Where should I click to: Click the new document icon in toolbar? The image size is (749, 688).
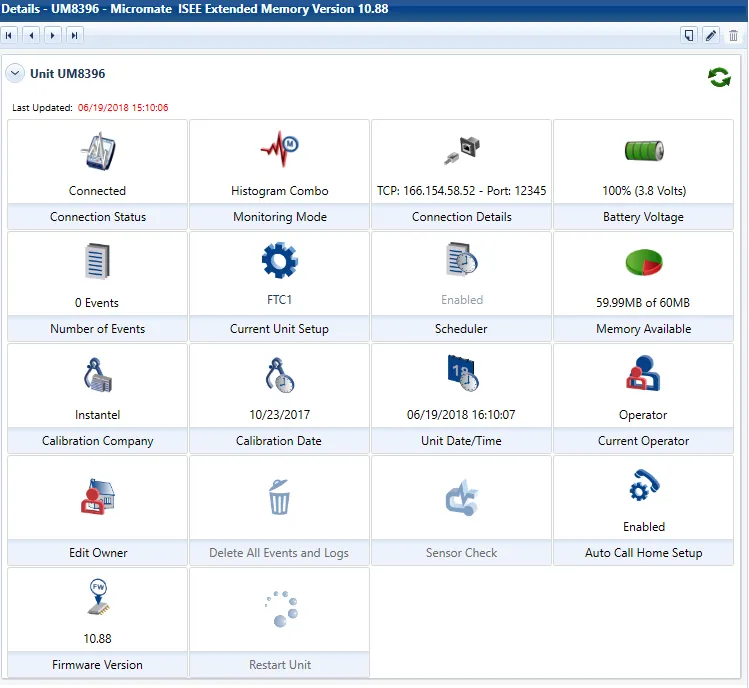pyautogui.click(x=688, y=35)
